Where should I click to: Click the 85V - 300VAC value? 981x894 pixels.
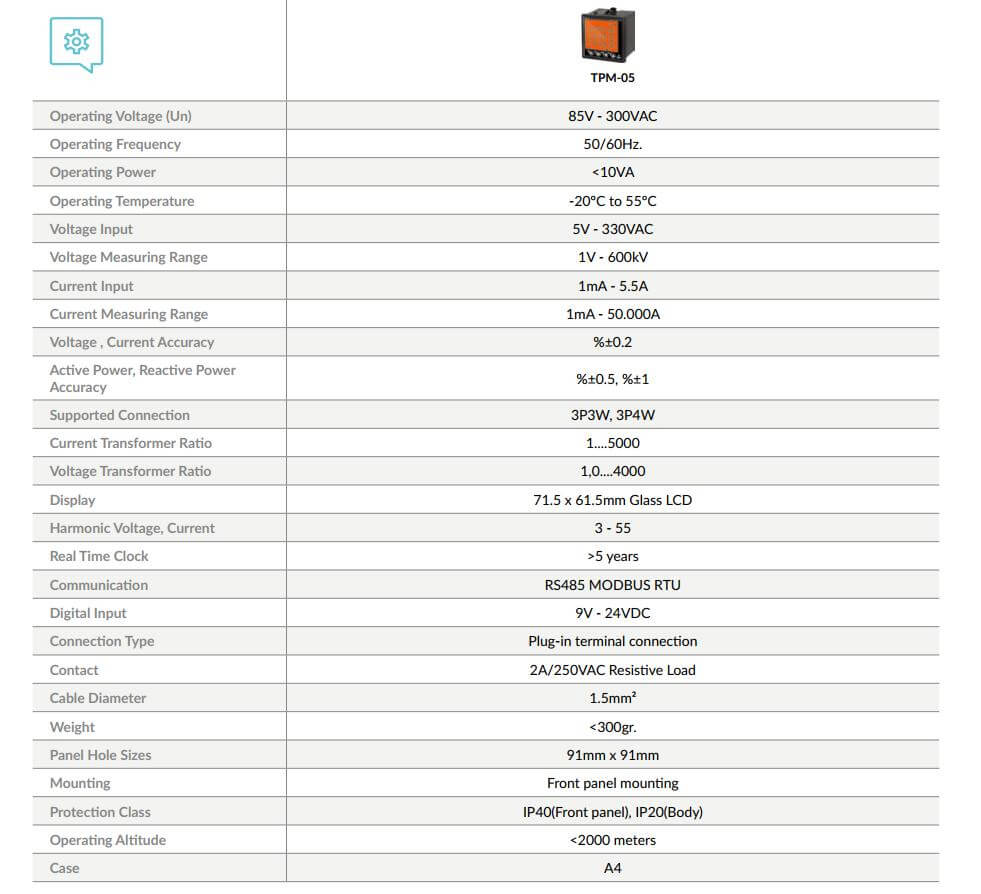612,116
